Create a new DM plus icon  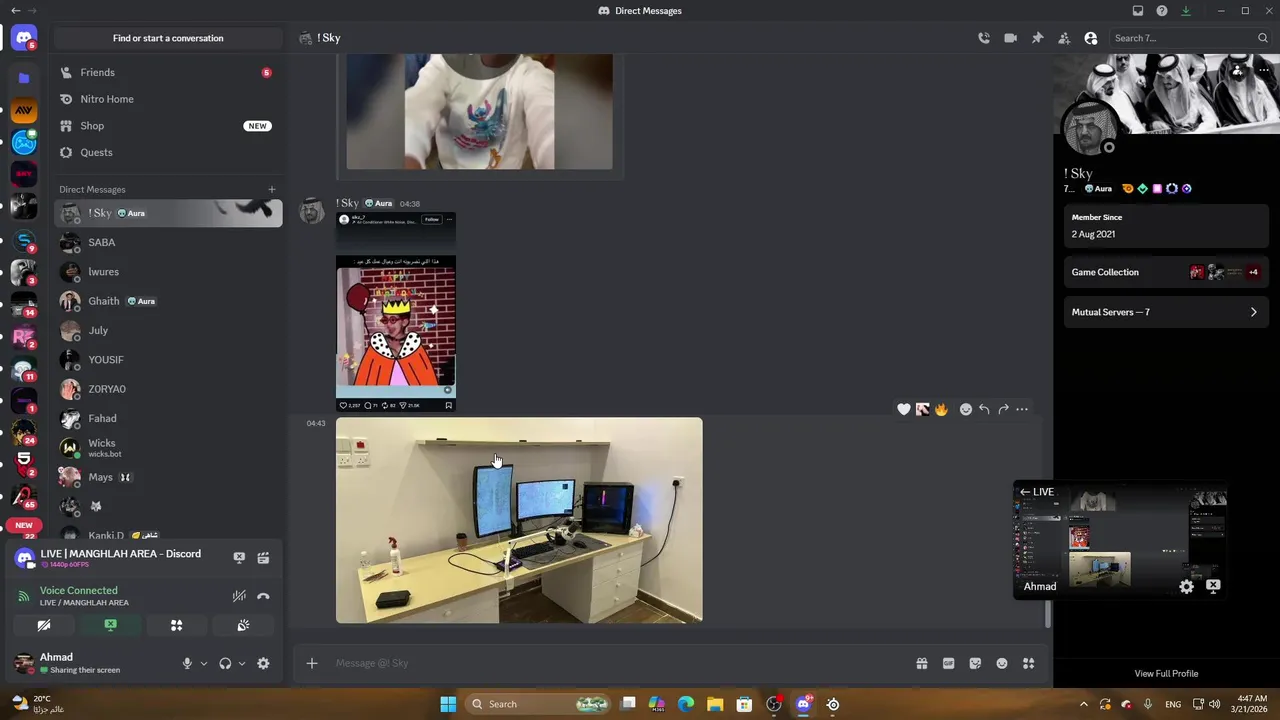click(271, 189)
